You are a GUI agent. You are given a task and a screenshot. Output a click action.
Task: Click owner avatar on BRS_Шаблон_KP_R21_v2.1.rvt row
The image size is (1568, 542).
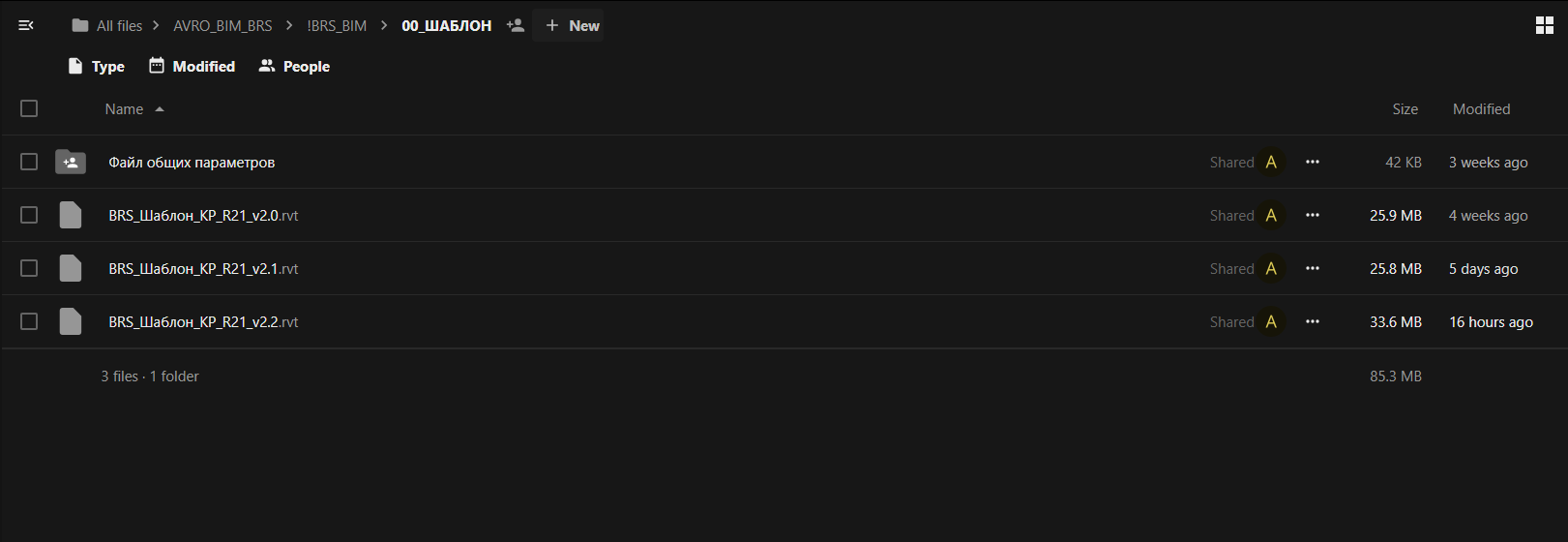(x=1271, y=268)
